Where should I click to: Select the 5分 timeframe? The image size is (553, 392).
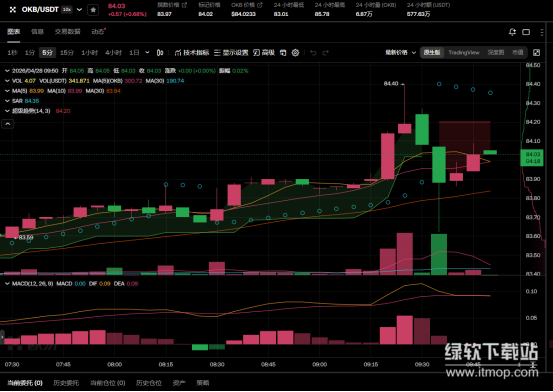[47, 53]
